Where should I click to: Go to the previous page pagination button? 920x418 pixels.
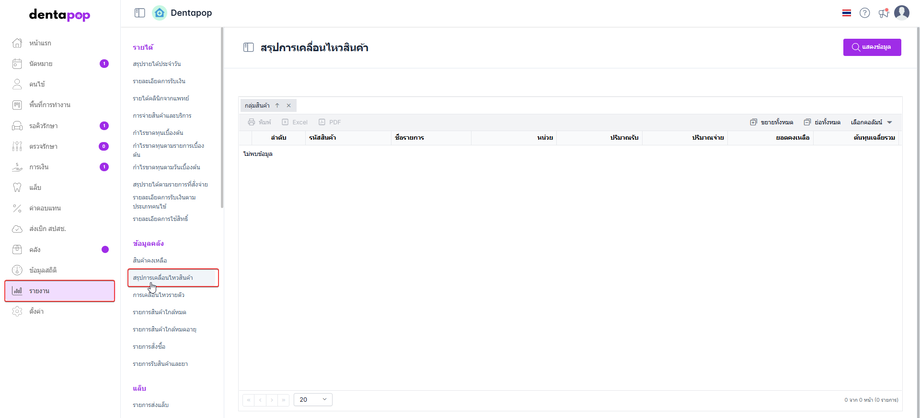[260, 399]
